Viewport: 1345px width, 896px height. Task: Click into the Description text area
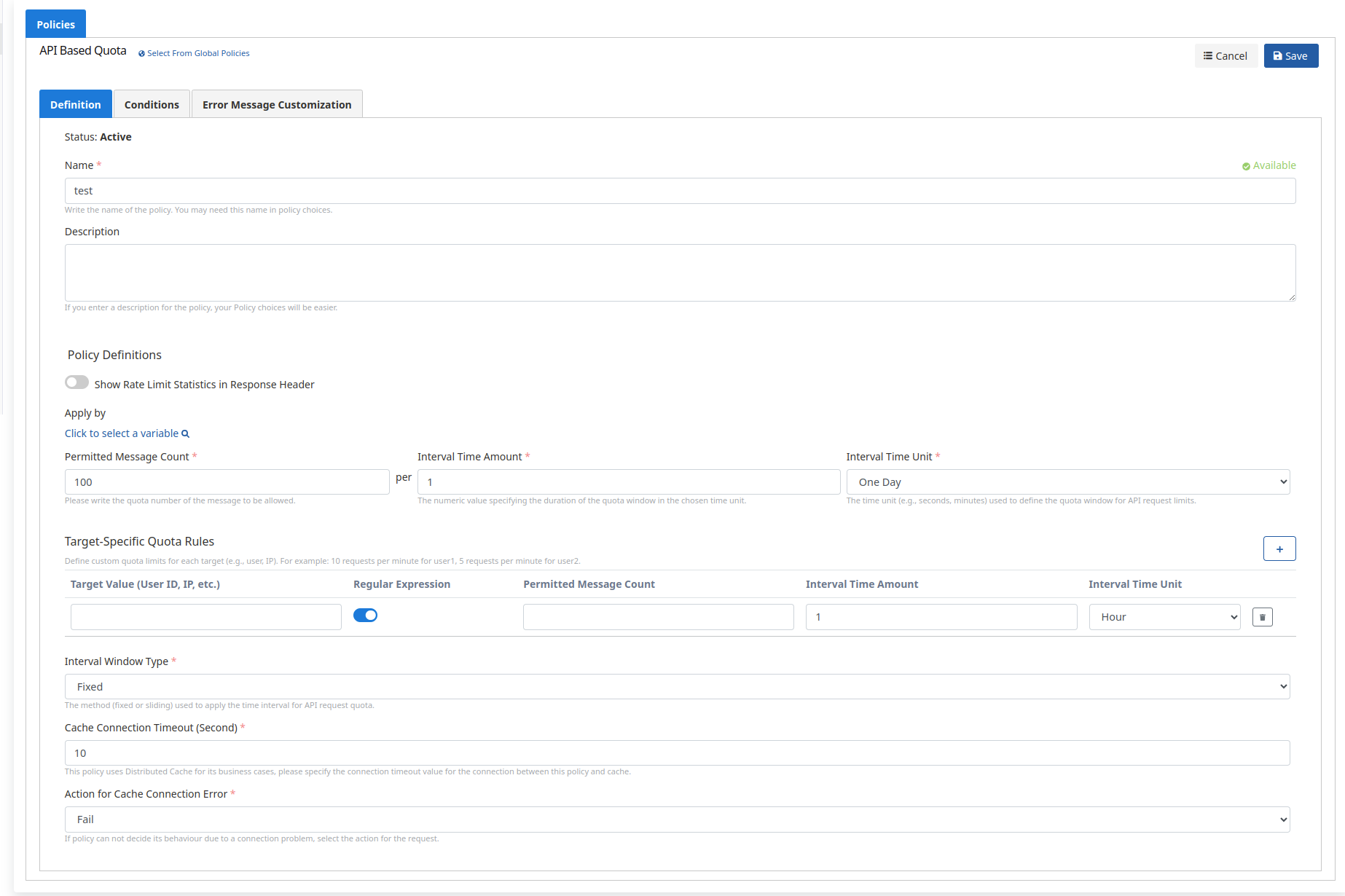pos(679,272)
